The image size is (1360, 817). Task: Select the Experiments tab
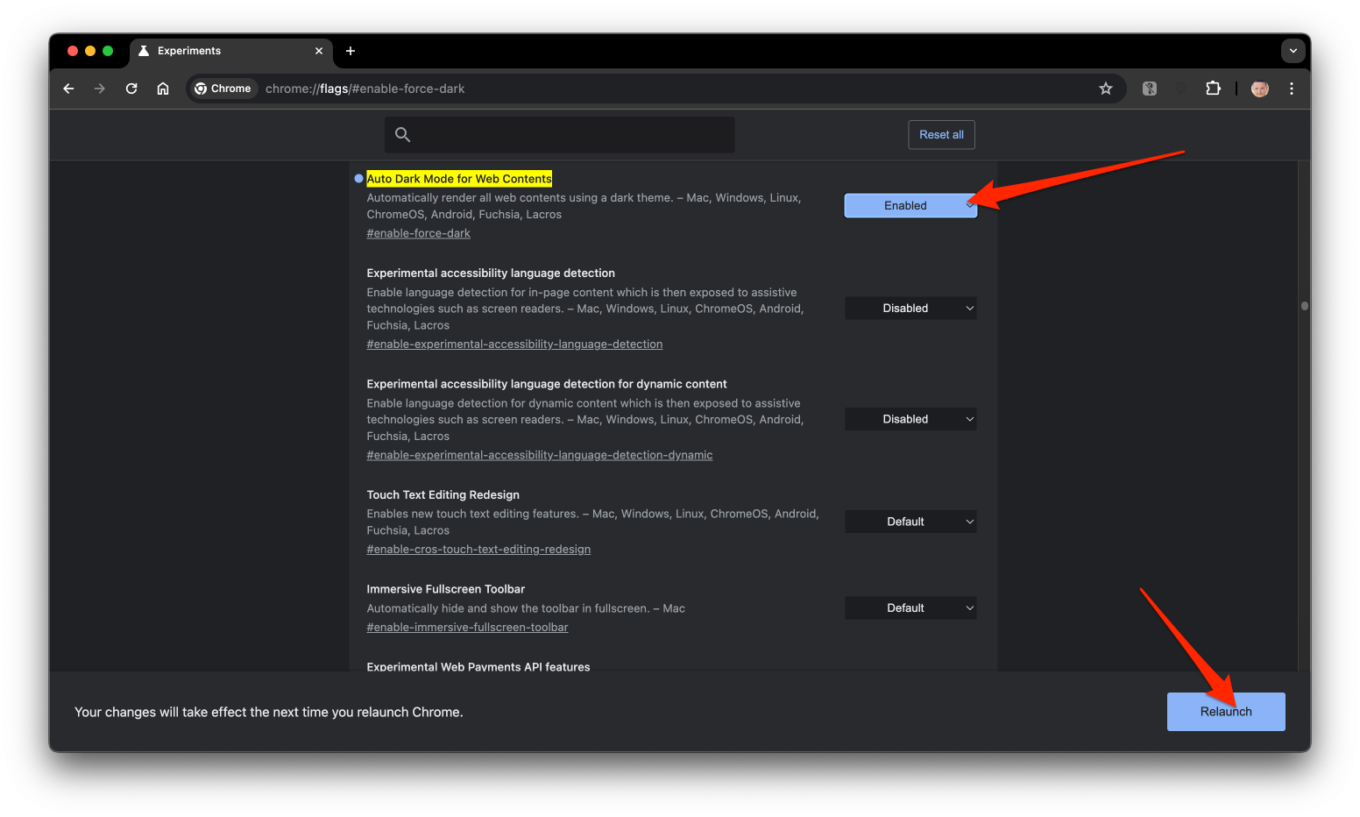click(231, 51)
